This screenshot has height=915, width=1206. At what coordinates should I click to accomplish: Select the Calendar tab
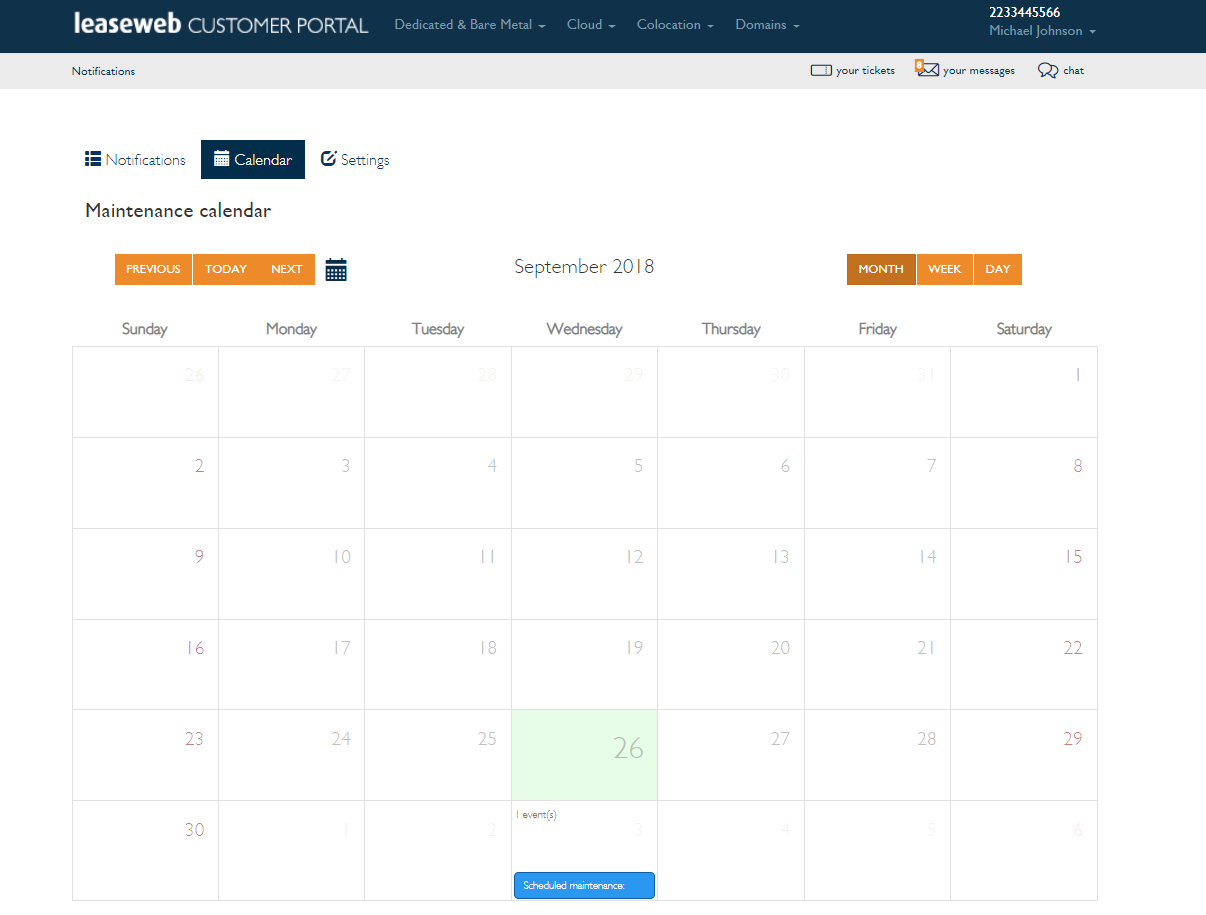click(253, 160)
